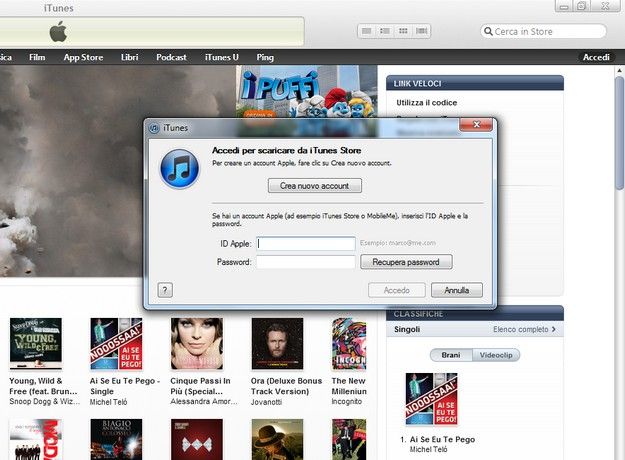
Task: Click the small iTunes icon in dialog title
Action: 154,128
